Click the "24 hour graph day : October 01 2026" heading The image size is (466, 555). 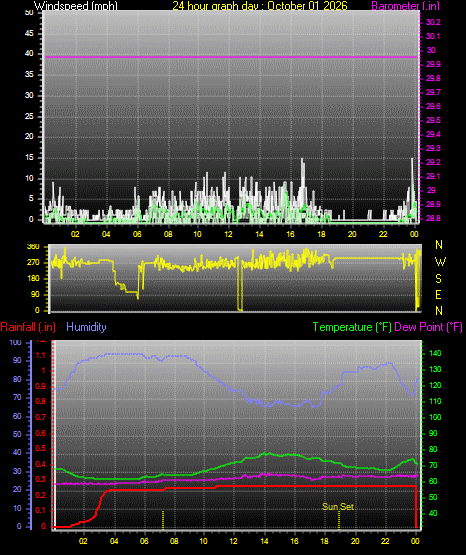click(260, 5)
